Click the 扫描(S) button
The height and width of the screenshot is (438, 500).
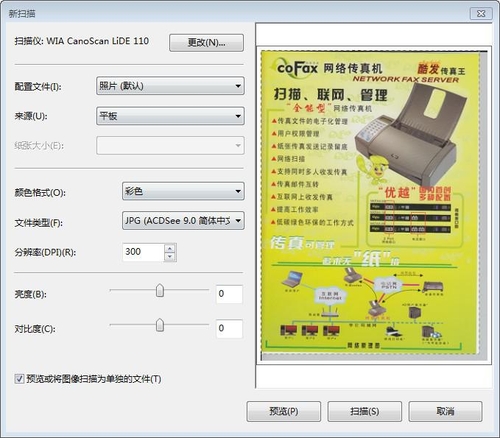[x=365, y=411]
